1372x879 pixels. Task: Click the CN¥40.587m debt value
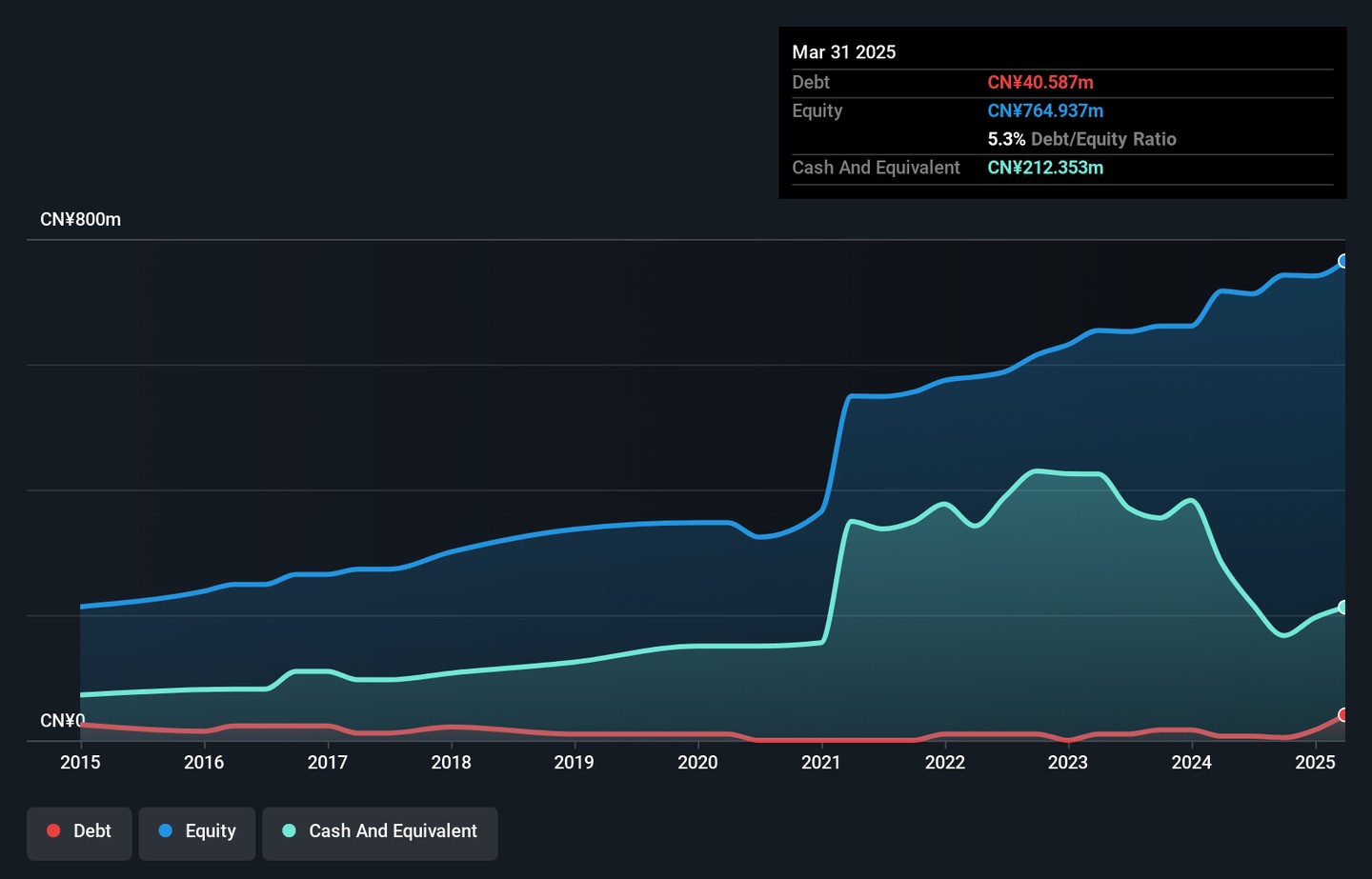click(1039, 83)
